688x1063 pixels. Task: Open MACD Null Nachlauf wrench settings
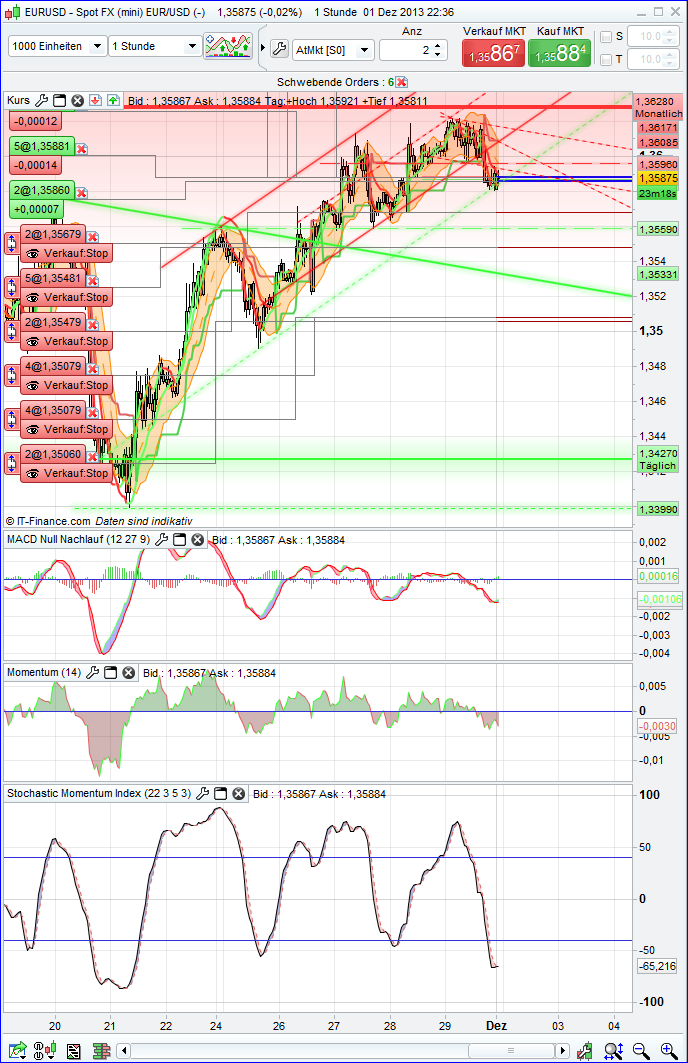(x=161, y=540)
